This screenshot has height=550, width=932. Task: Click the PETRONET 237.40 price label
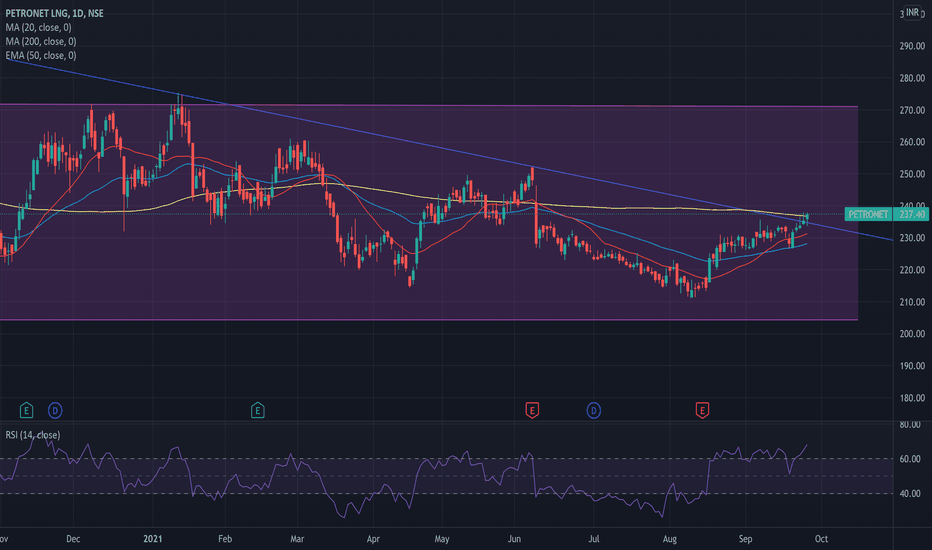pos(886,214)
